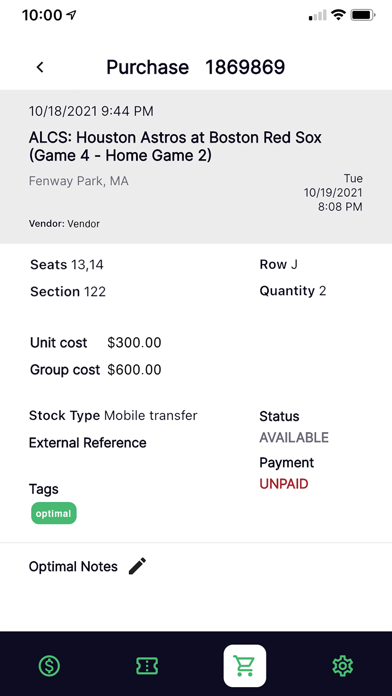Viewport: 392px width, 696px height.
Task: Open the dollar sign sales tab
Action: (x=49, y=666)
